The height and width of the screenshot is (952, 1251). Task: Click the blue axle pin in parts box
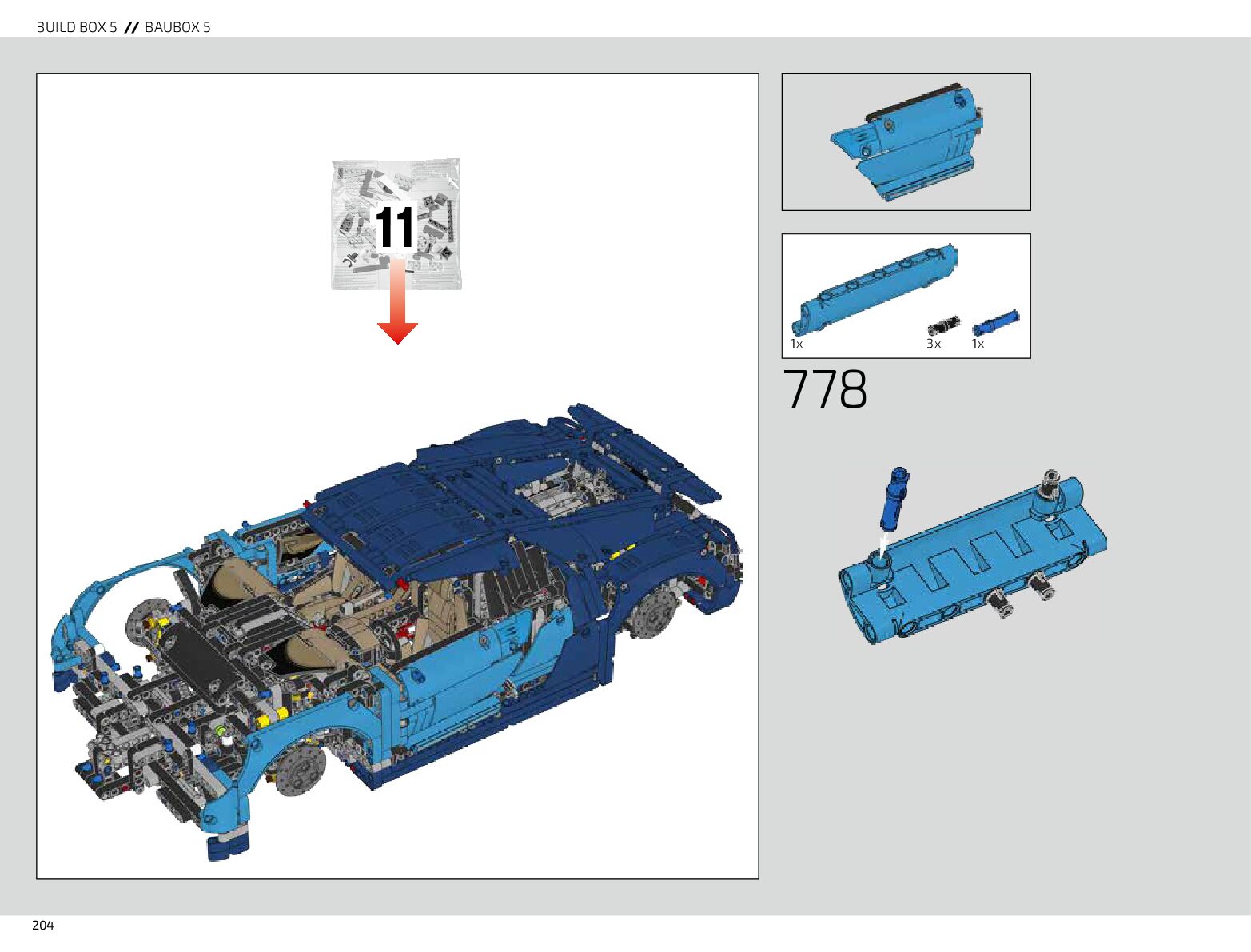995,323
